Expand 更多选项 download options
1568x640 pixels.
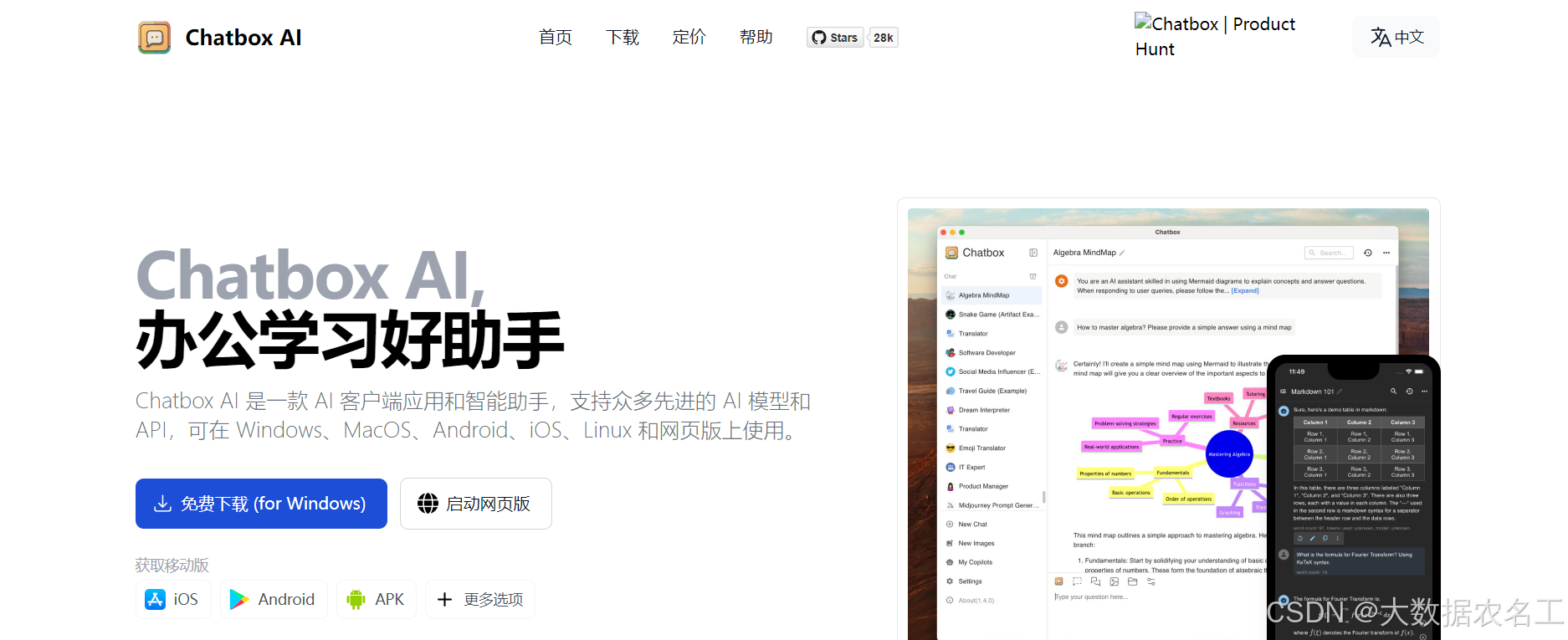(480, 599)
